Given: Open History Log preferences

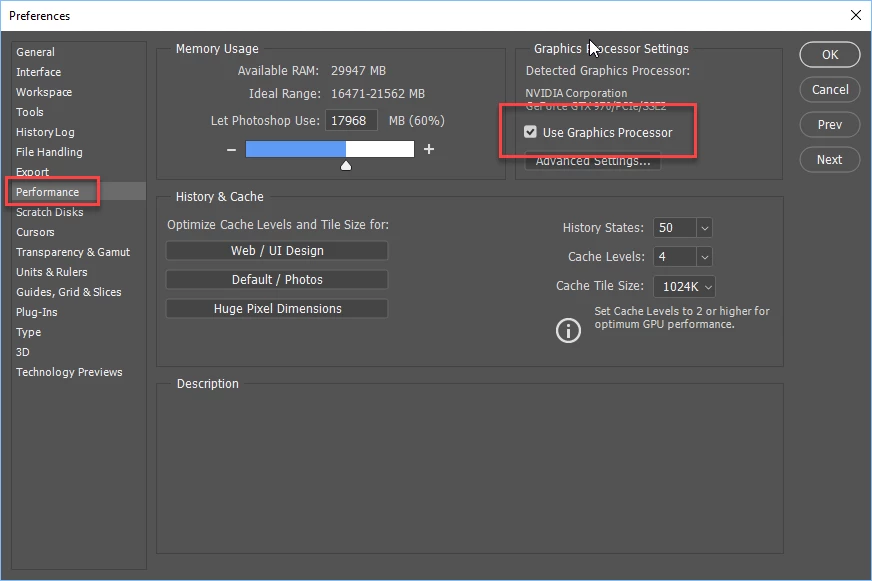Looking at the screenshot, I should (x=45, y=132).
